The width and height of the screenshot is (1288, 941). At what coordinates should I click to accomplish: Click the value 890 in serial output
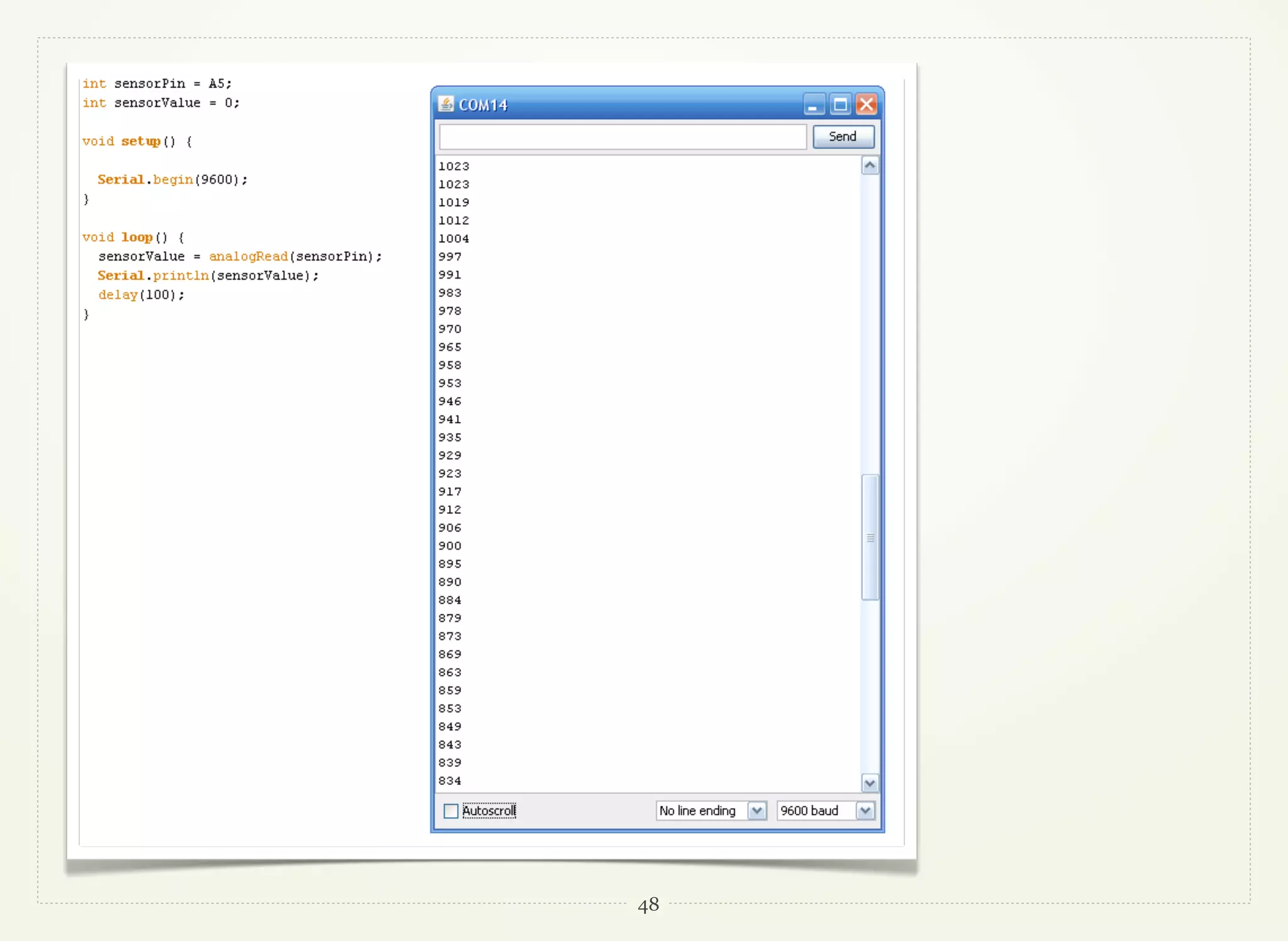(x=450, y=582)
